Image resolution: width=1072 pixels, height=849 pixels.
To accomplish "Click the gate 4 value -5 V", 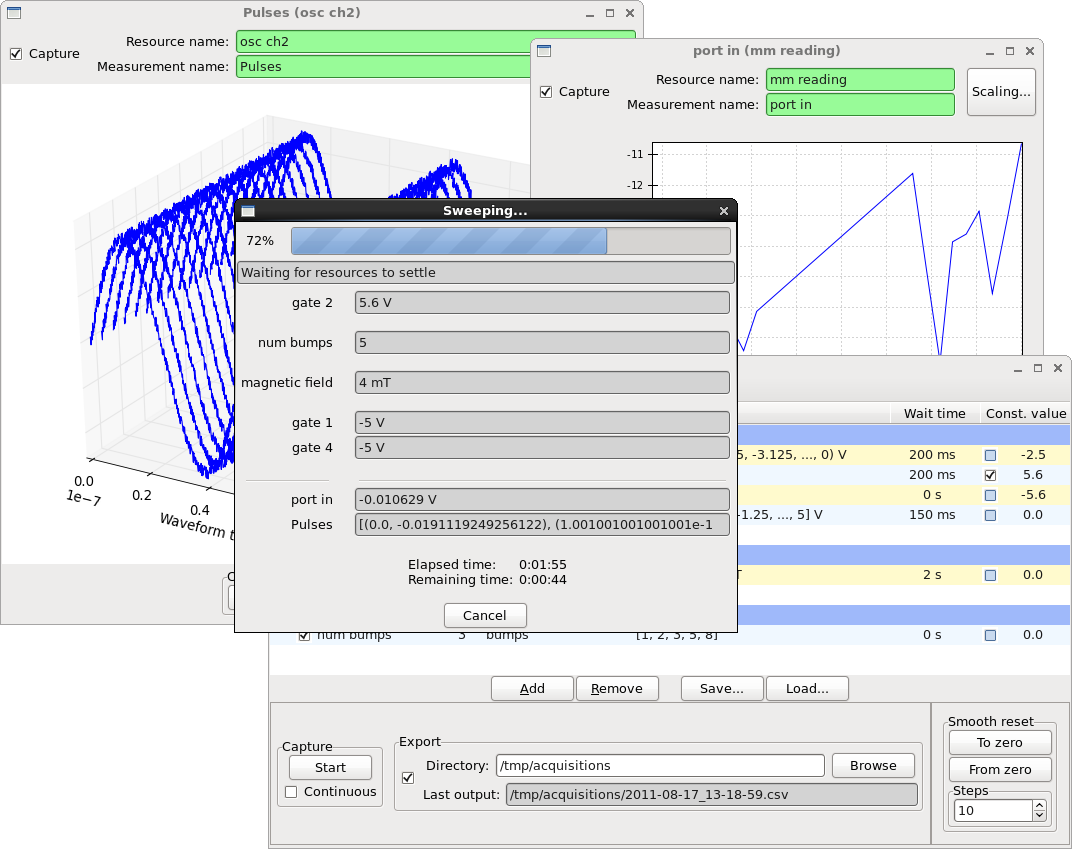I will point(542,448).
